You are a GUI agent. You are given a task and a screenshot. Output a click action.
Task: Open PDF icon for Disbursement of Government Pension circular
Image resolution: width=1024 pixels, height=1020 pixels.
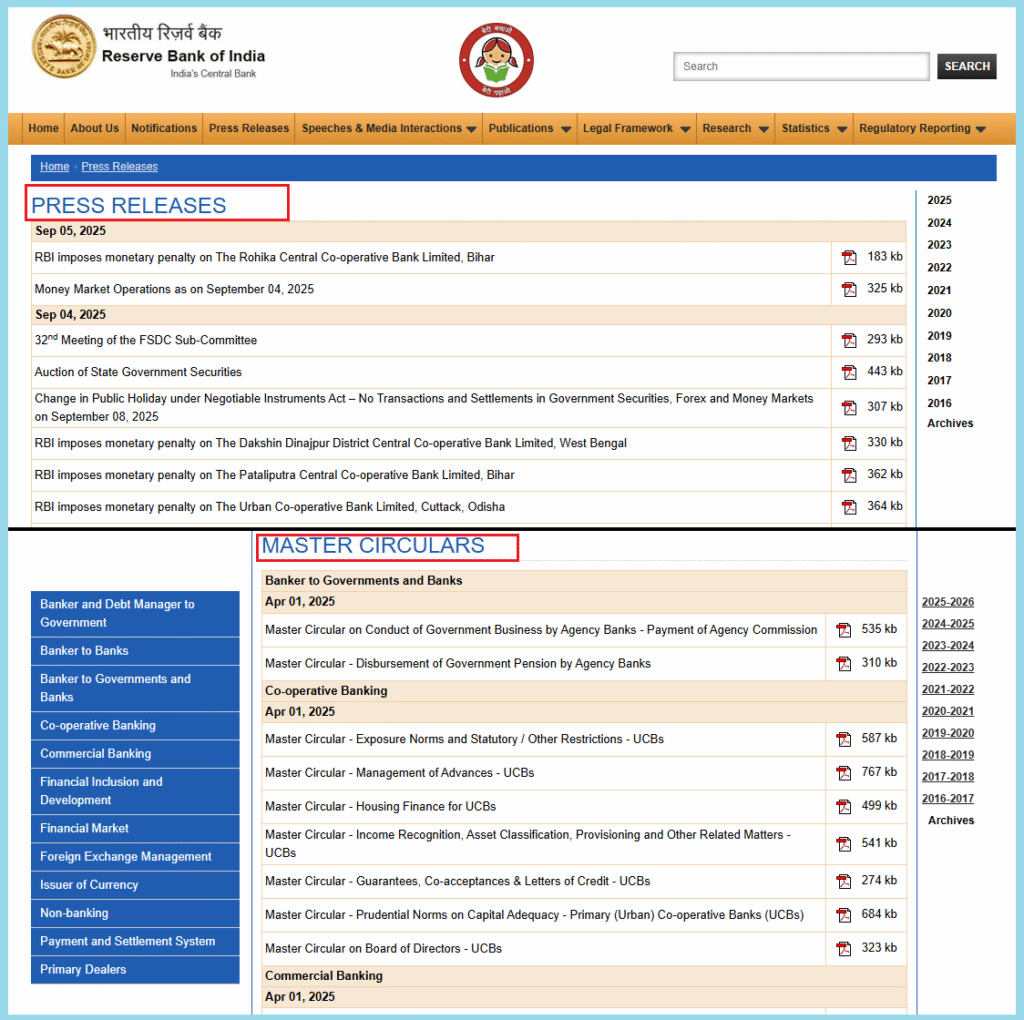pyautogui.click(x=844, y=664)
